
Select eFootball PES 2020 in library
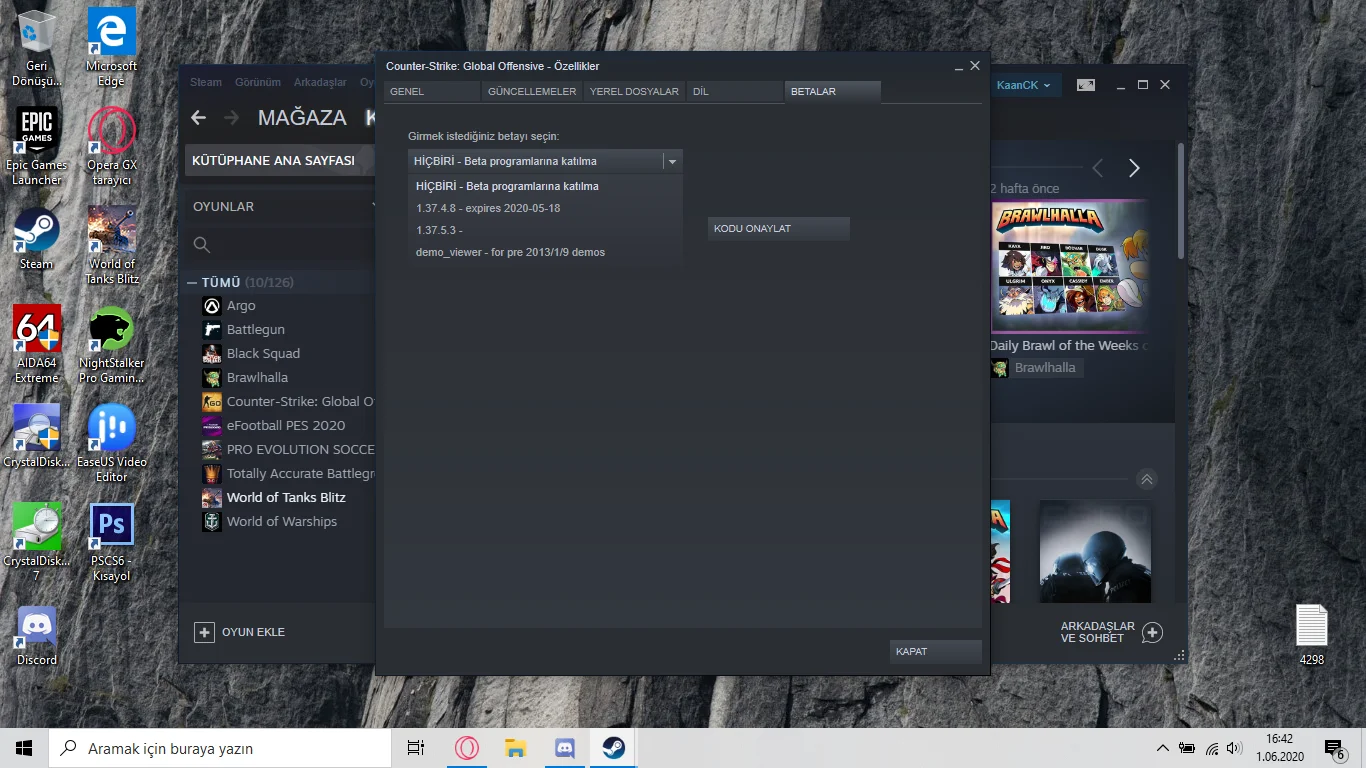point(286,426)
